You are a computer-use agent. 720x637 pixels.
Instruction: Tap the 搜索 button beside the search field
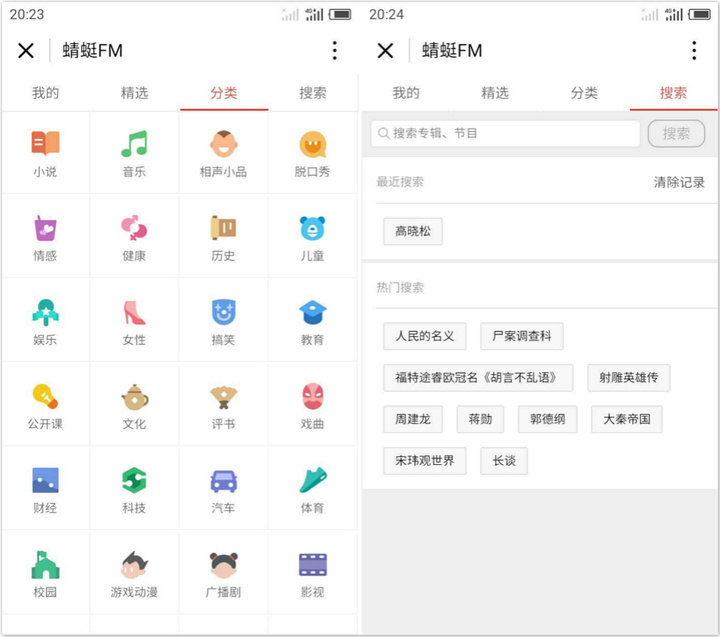[676, 134]
